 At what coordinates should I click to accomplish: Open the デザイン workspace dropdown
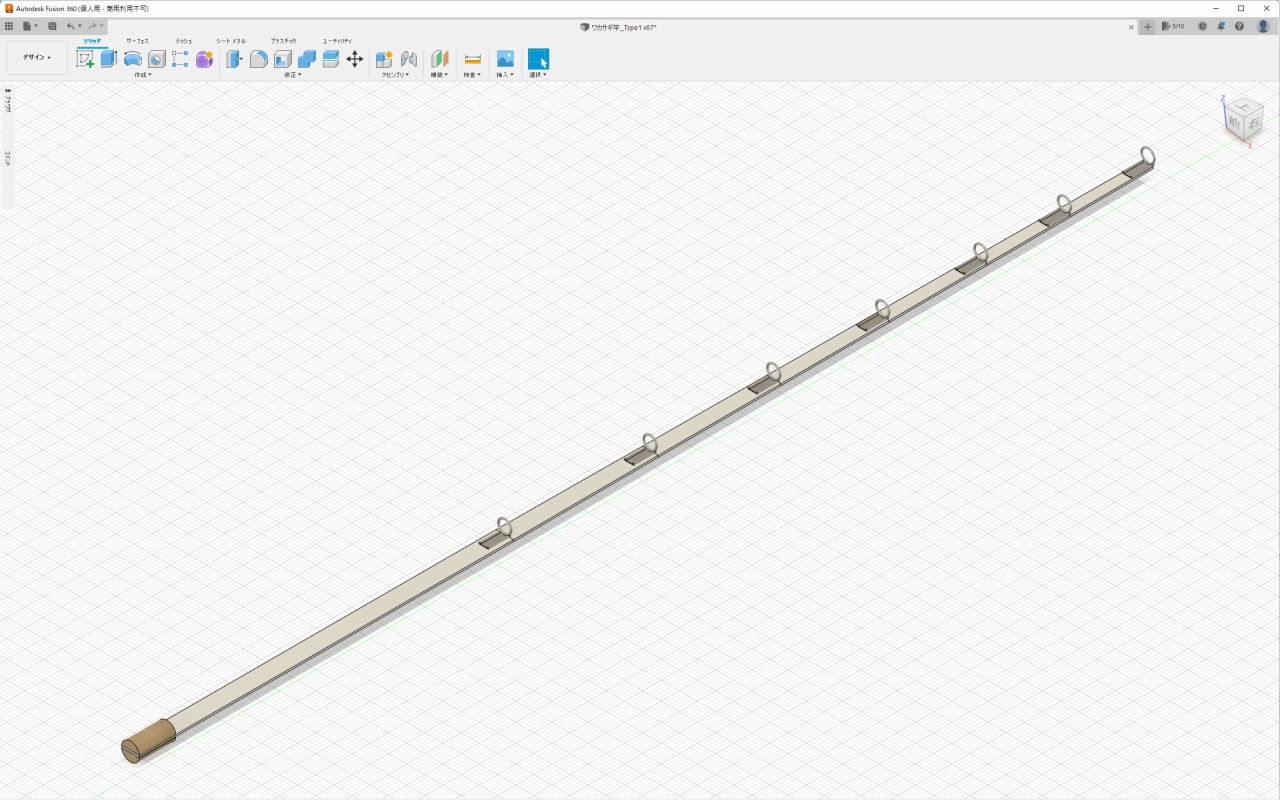[x=37, y=57]
